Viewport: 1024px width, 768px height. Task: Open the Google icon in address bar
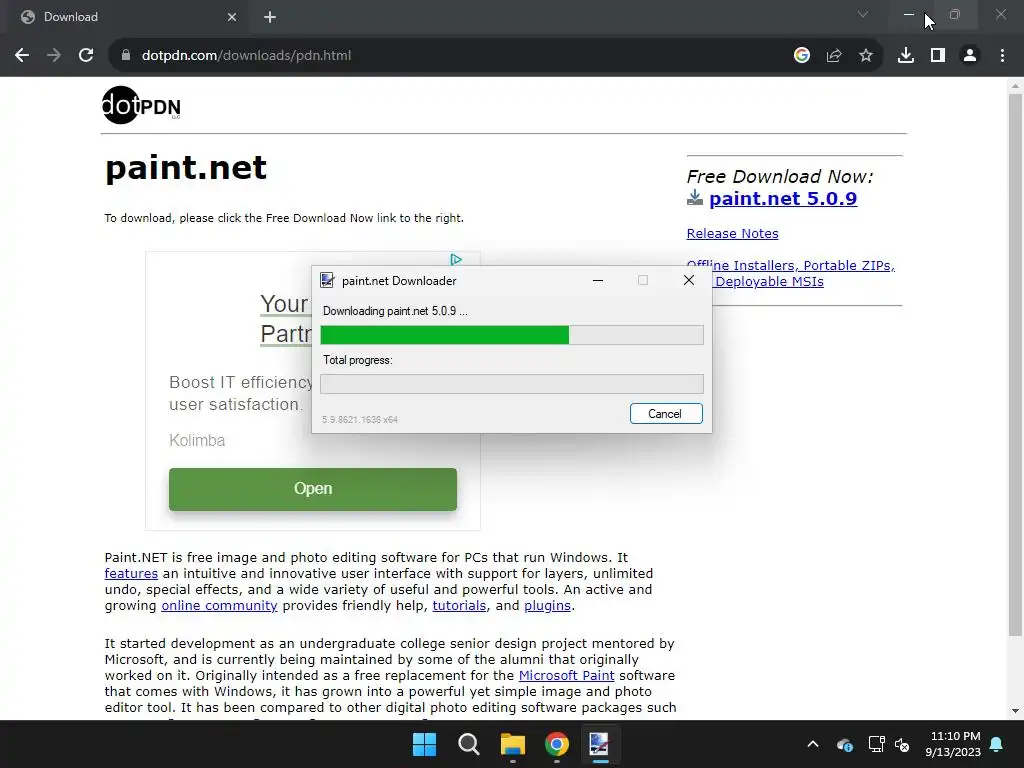tap(802, 56)
